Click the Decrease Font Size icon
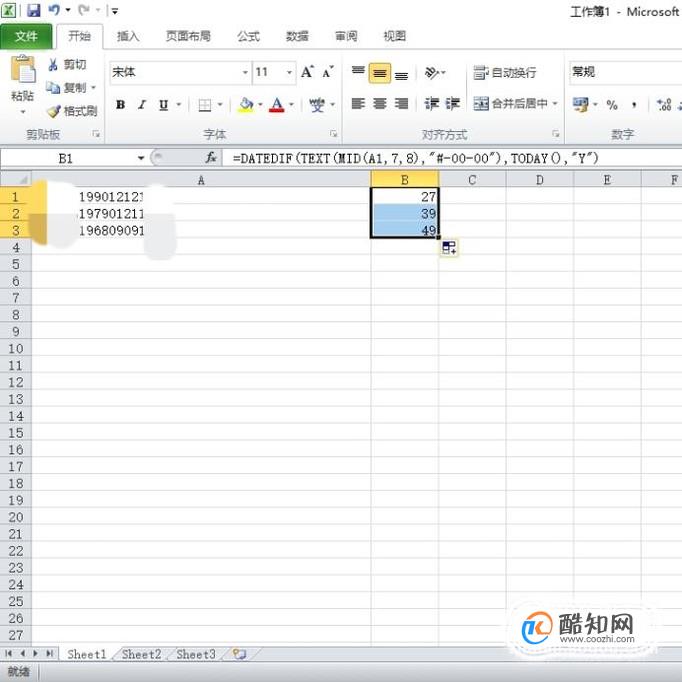682x682 pixels. click(x=328, y=72)
